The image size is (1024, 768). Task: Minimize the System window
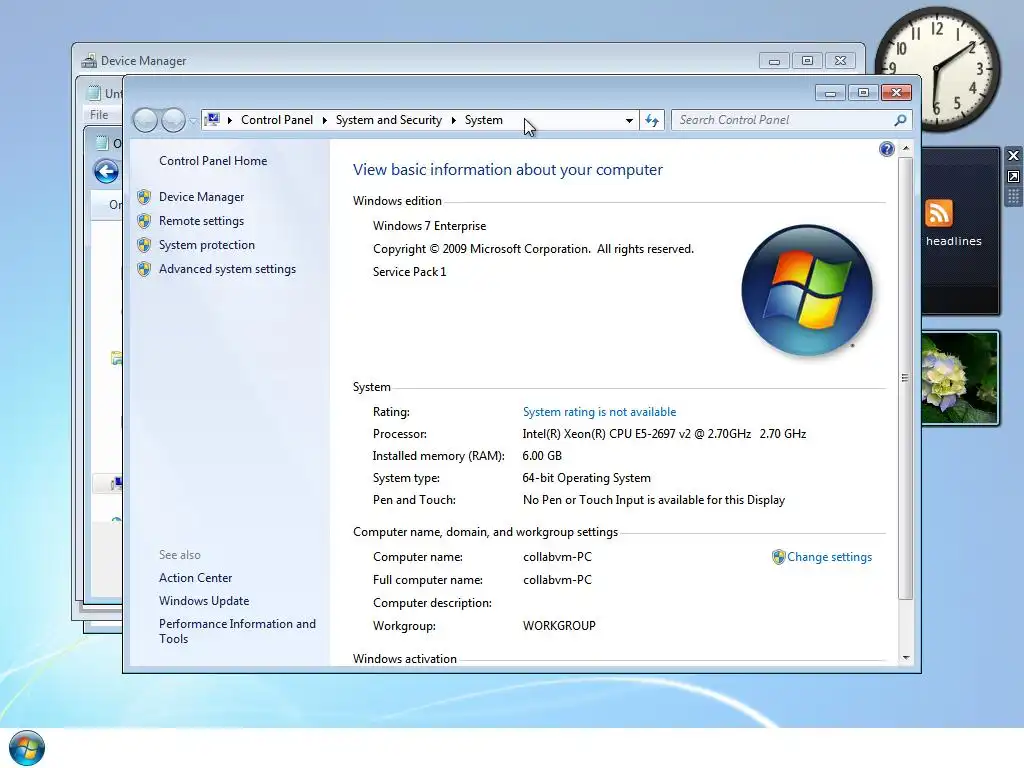tap(831, 93)
